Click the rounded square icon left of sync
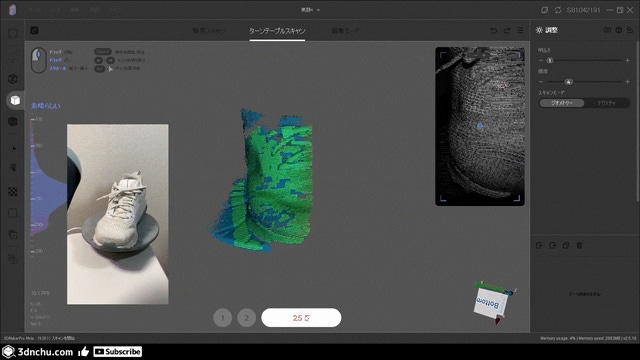 544,10
